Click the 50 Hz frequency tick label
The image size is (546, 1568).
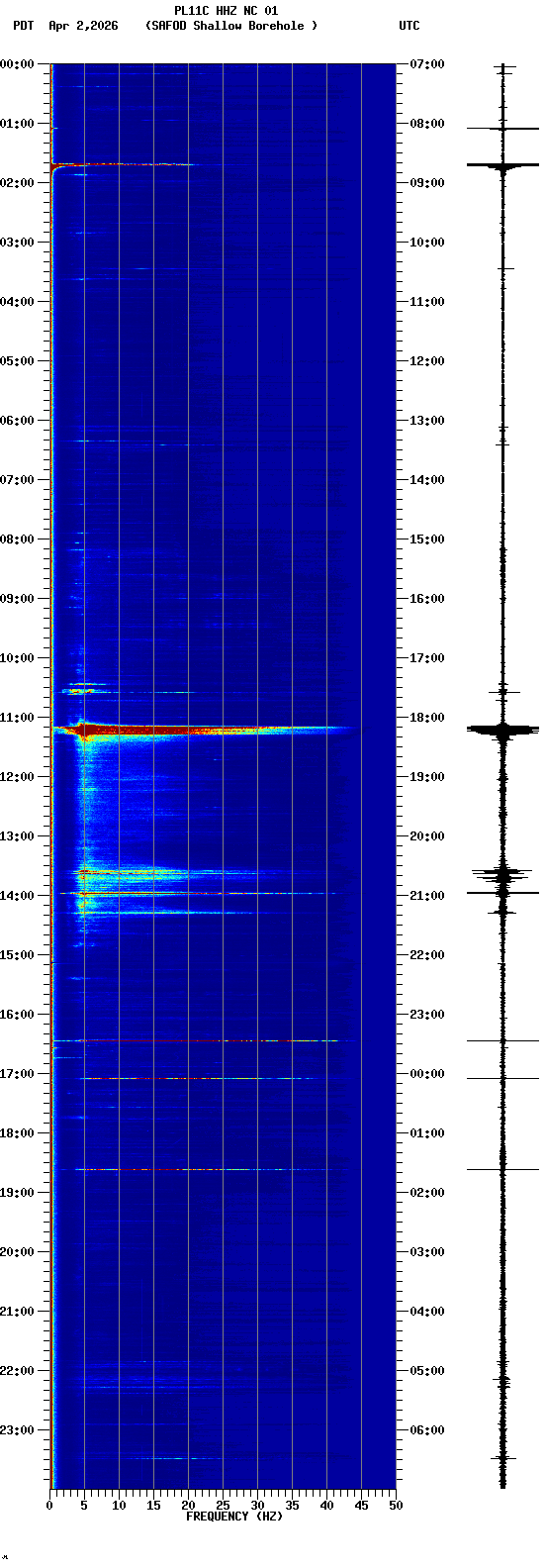click(396, 1506)
